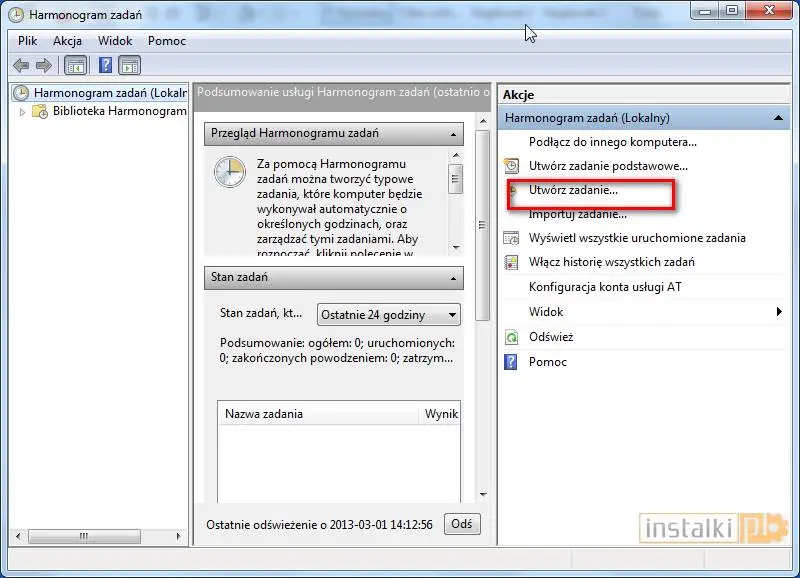The image size is (800, 578).
Task: Select Harmonogram zadań (Lokalny) tree root
Action: click(x=110, y=93)
